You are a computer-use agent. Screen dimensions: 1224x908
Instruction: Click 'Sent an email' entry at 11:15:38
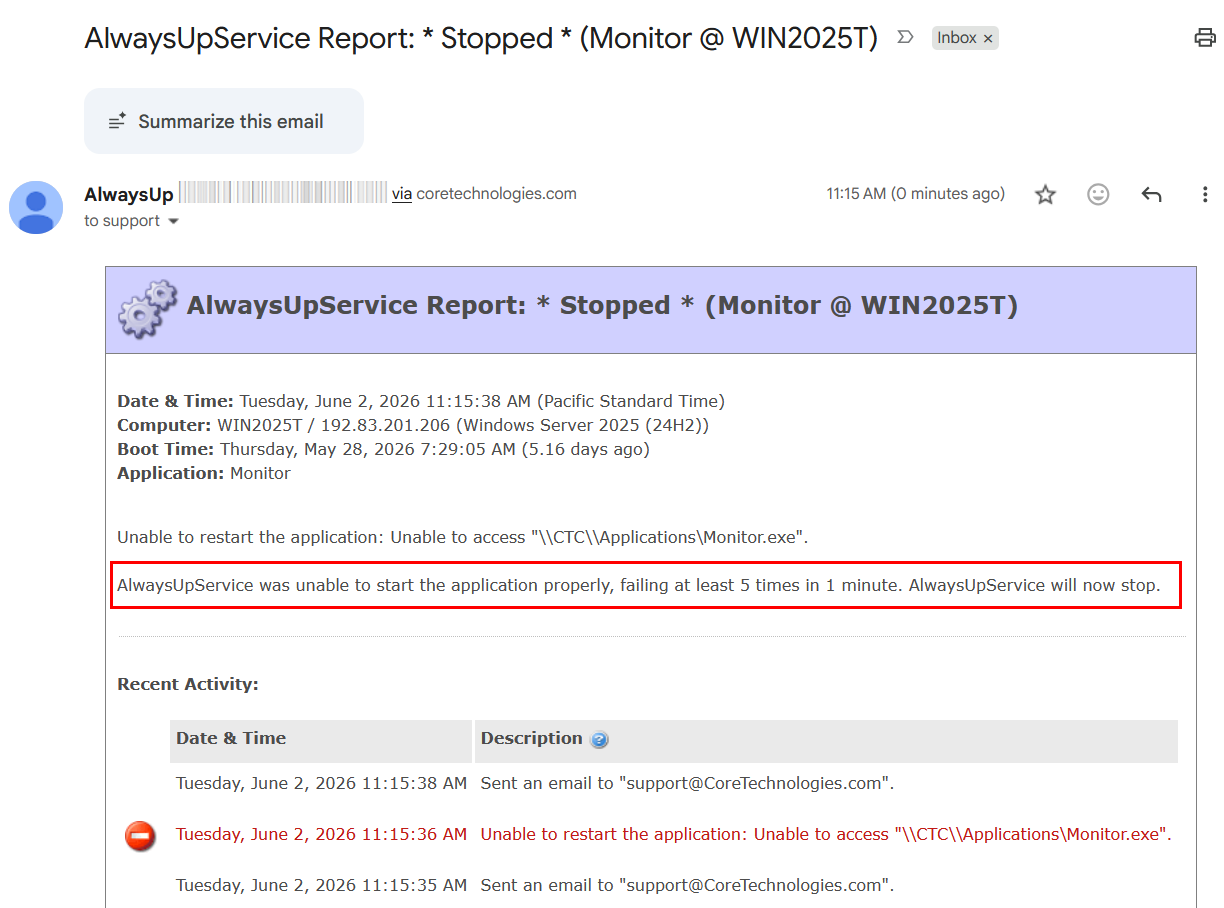[x=687, y=783]
